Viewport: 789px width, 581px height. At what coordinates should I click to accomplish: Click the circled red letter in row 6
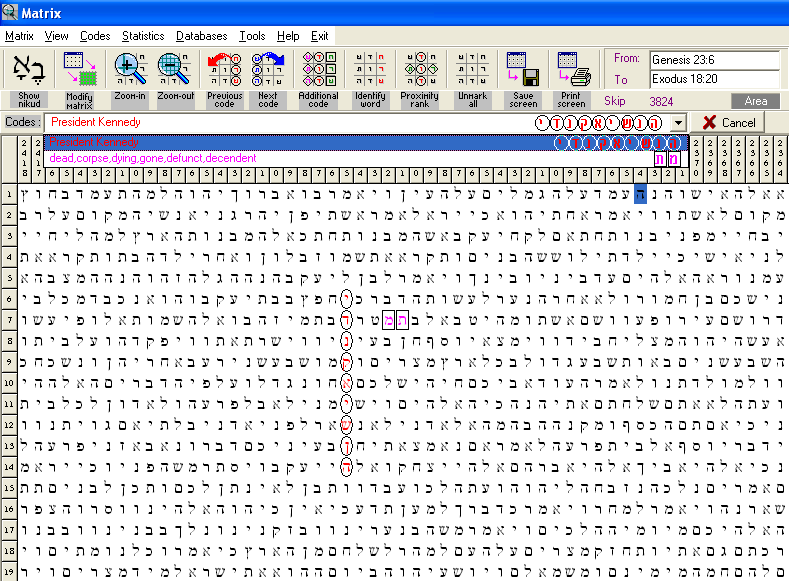coord(346,299)
